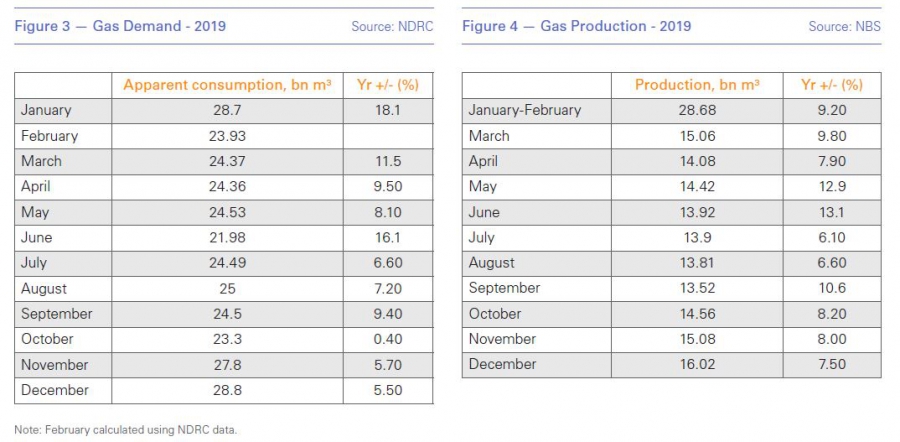Click the Yr +/- header in Gas Demand table
This screenshot has width=900, height=442.
[x=387, y=85]
